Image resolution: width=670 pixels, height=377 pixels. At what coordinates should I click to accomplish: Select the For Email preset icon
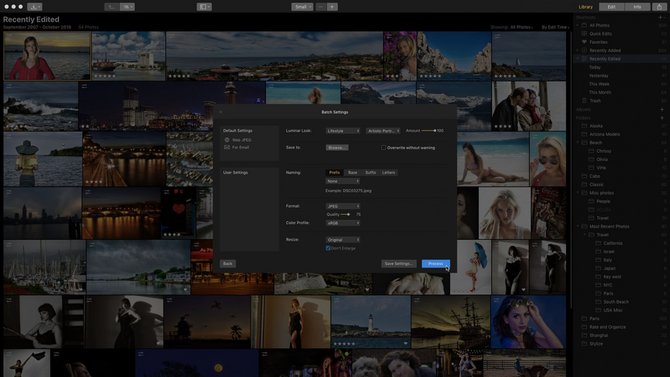coord(227,147)
